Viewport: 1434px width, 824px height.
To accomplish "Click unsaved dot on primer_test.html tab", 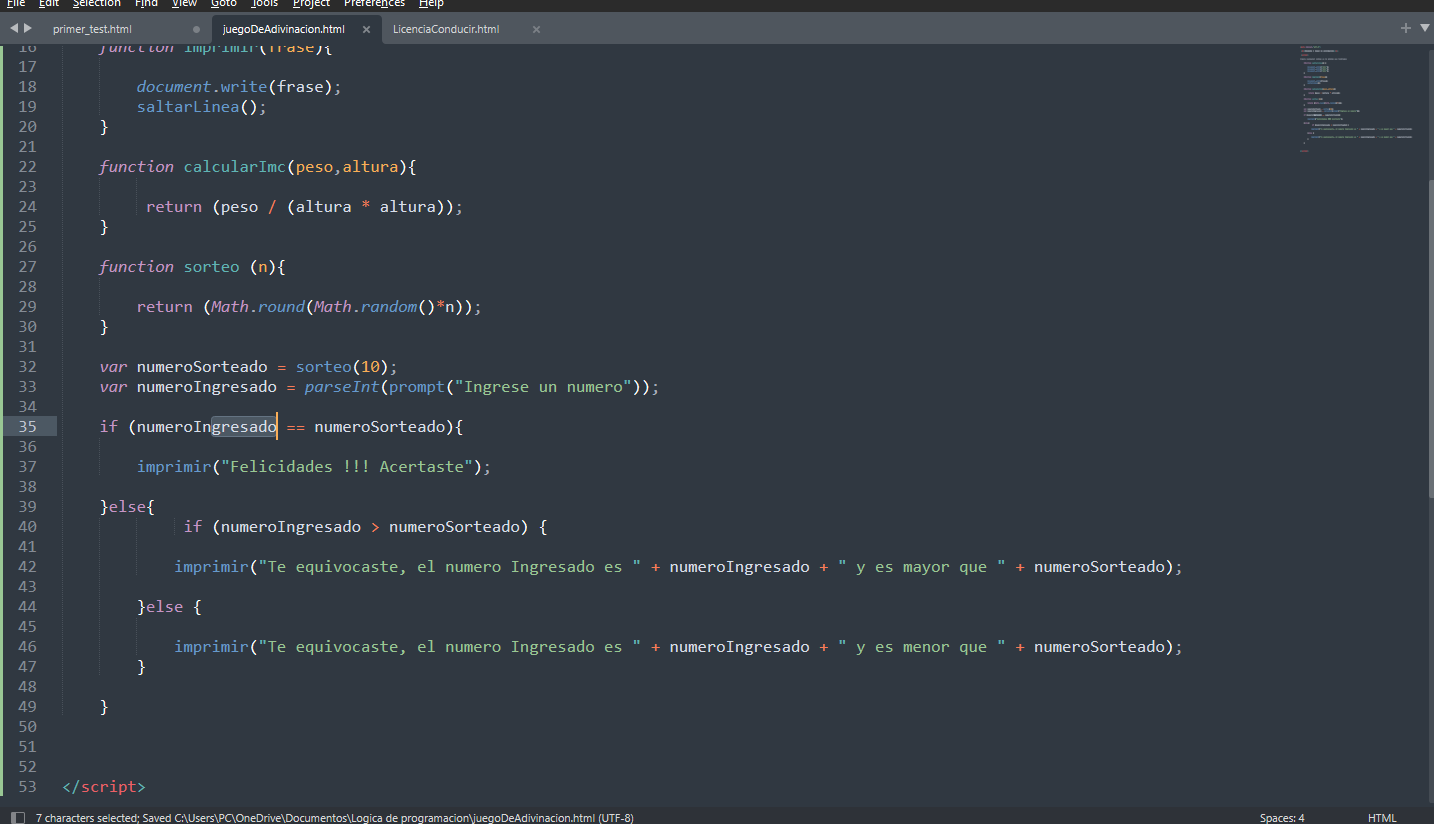I will (196, 30).
